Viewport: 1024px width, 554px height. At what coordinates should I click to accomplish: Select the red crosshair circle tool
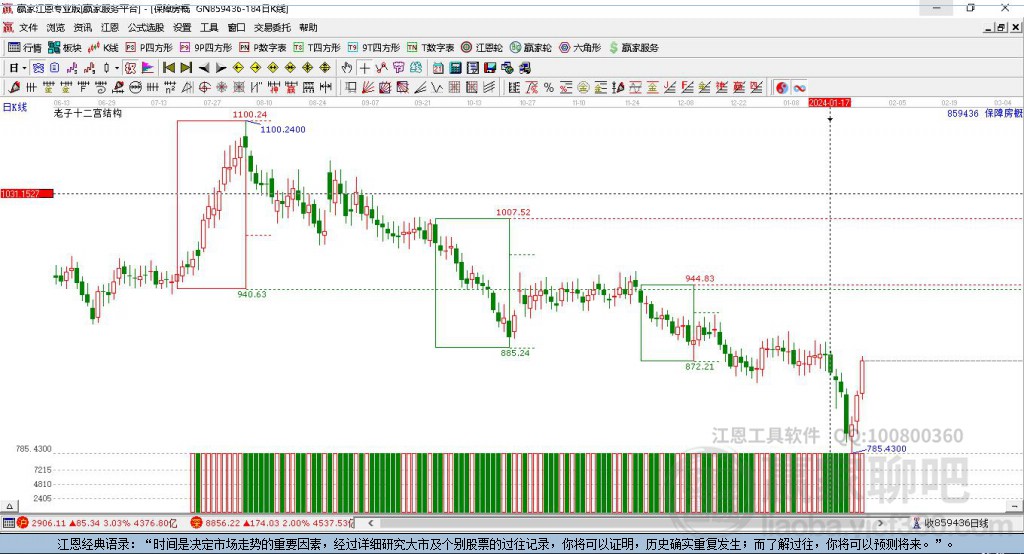click(204, 88)
